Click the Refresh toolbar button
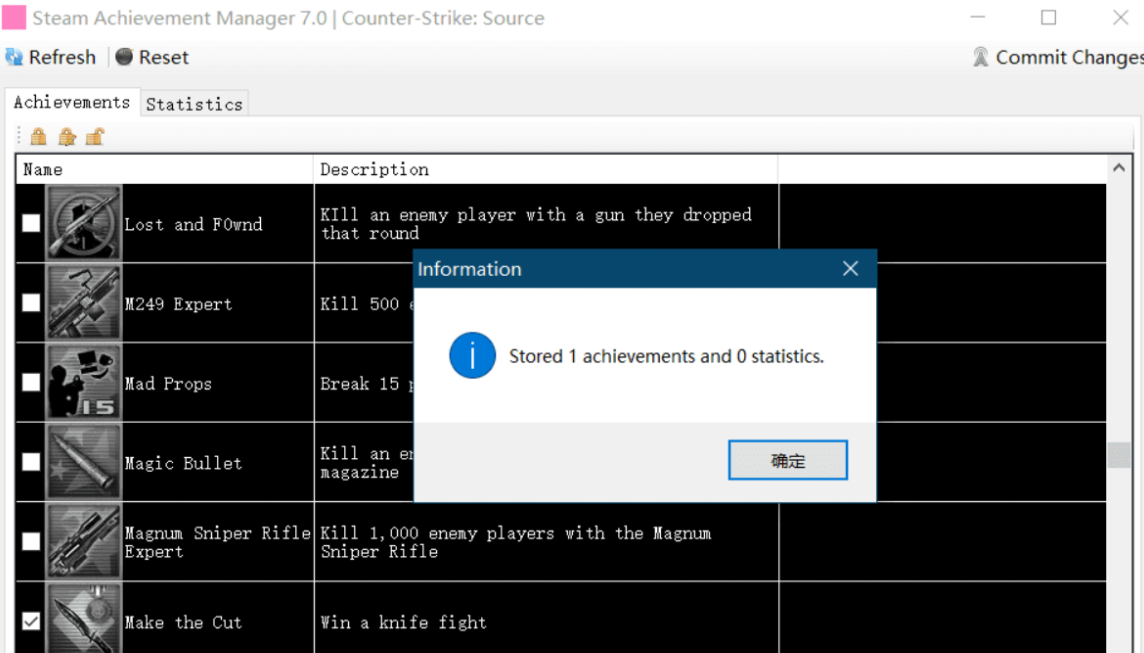 click(50, 57)
